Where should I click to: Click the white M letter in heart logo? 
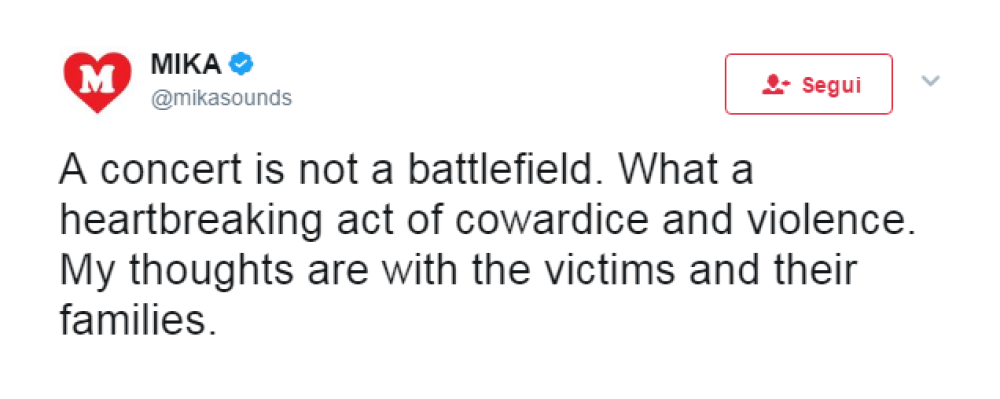(x=98, y=79)
